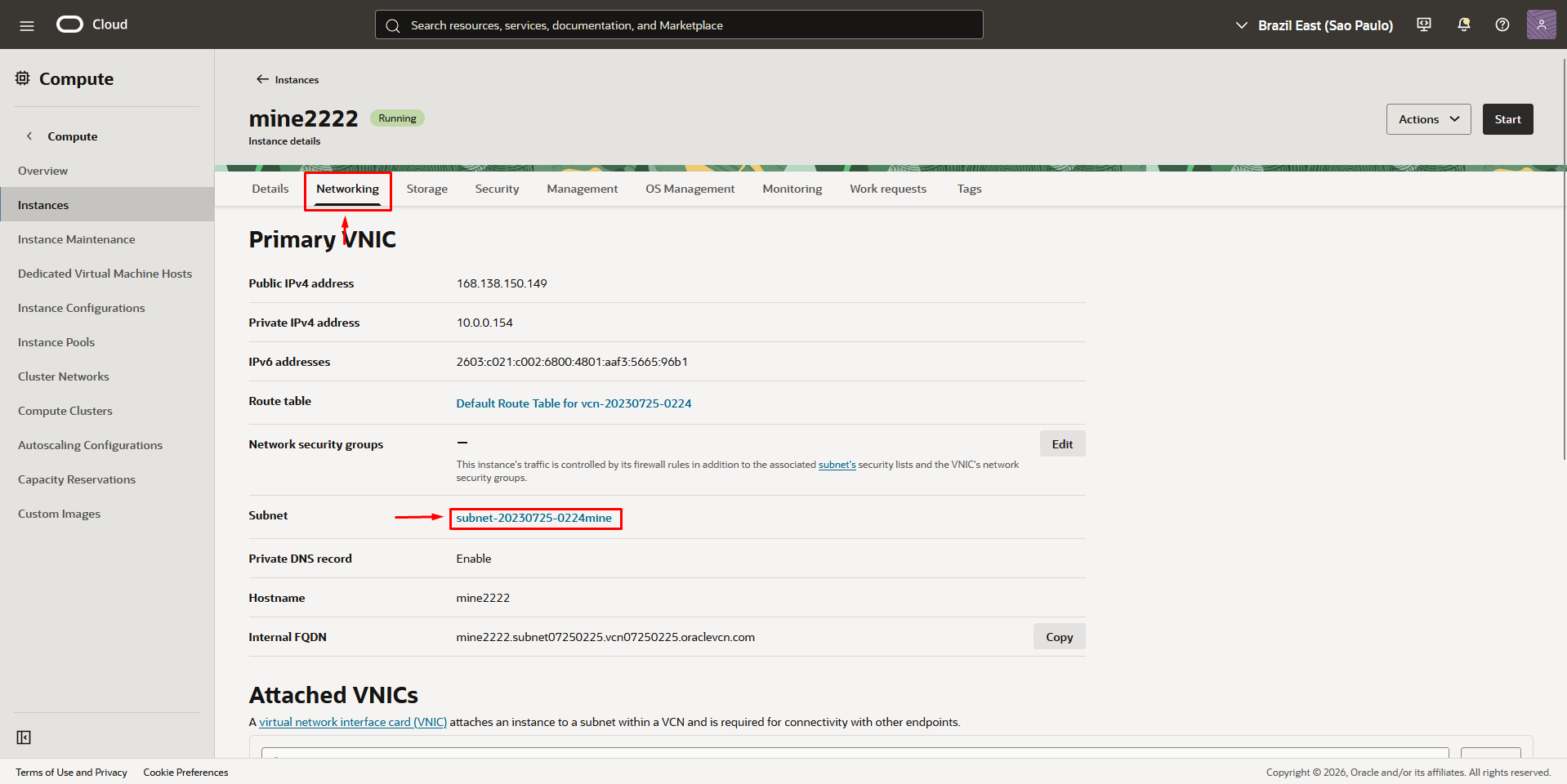1567x784 pixels.
Task: Click the Start button
Action: point(1507,119)
